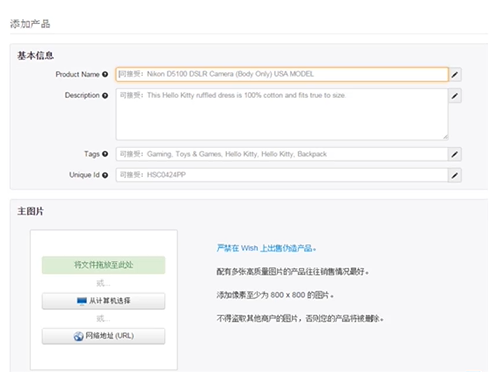The height and width of the screenshot is (372, 490).
Task: Open the Tags help tooltip icon
Action: (105, 154)
